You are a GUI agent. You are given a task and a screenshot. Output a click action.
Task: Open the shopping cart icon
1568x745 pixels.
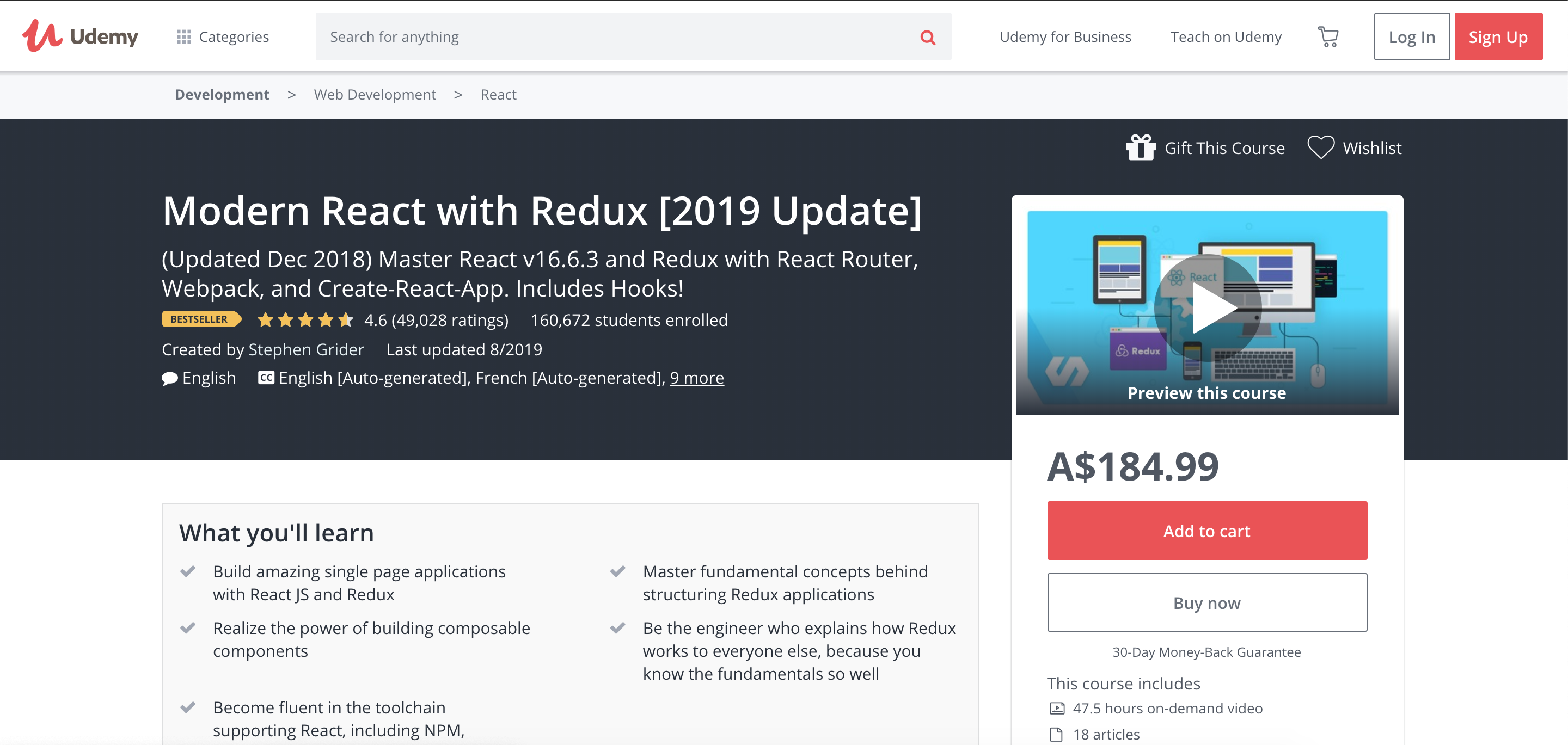(1327, 37)
